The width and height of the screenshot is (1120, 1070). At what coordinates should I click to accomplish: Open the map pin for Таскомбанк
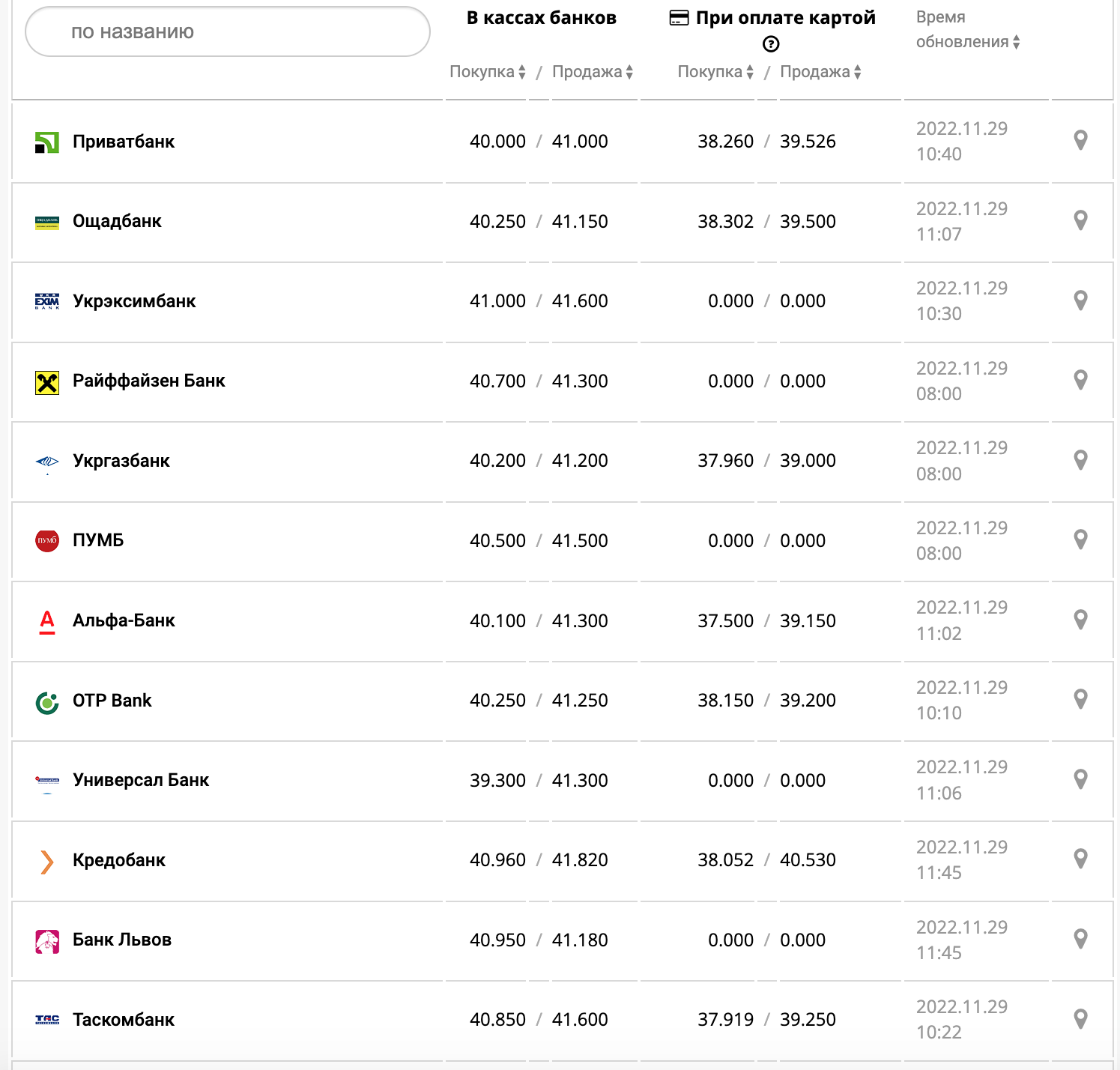[x=1080, y=1019]
